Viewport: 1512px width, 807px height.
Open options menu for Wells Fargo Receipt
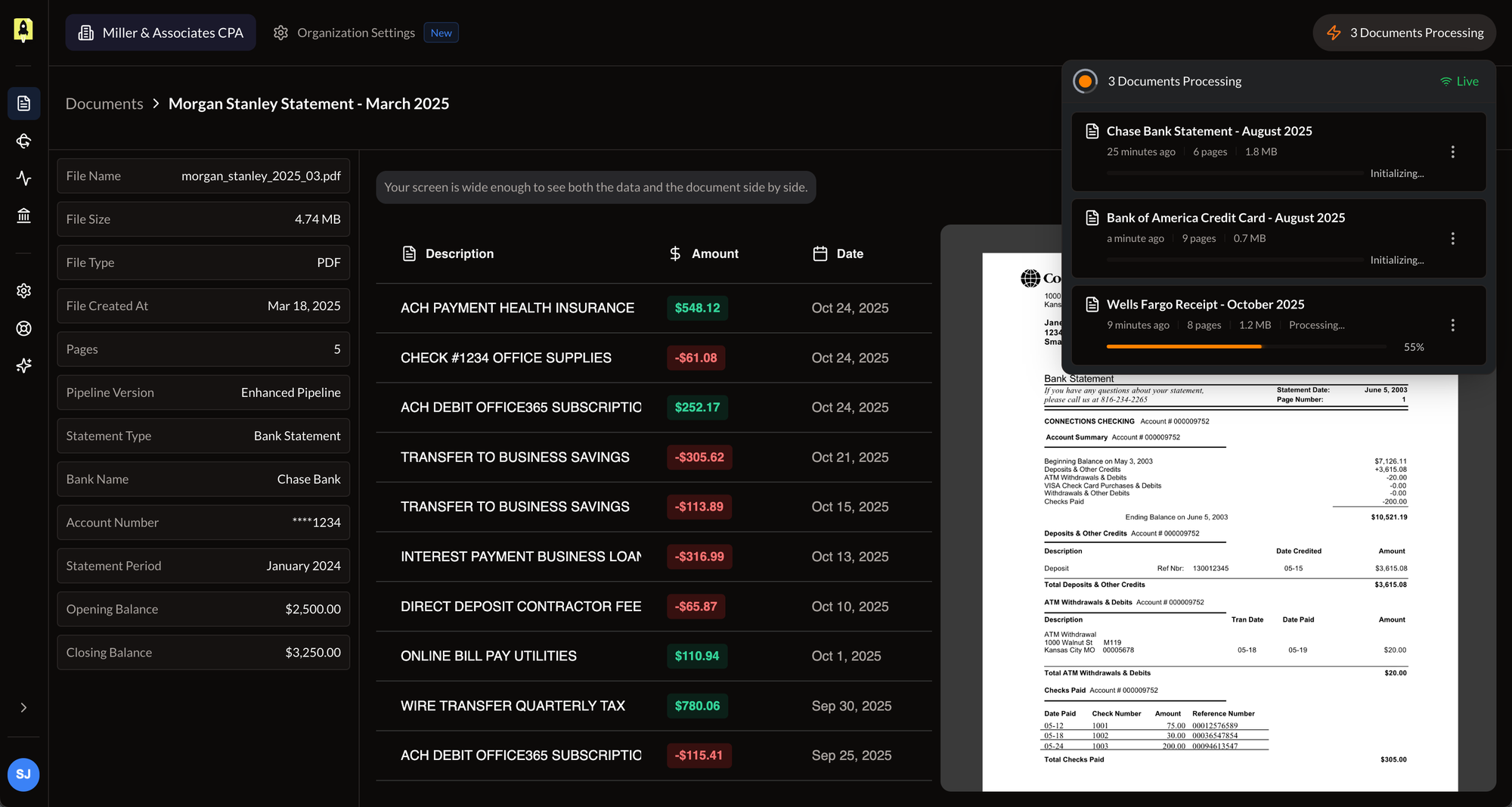click(x=1452, y=325)
